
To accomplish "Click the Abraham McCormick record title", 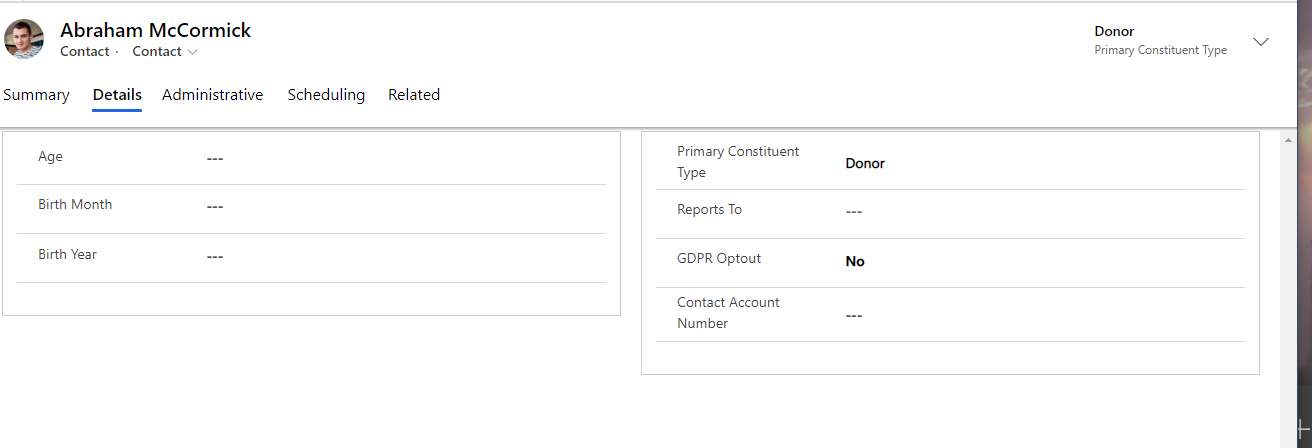I will tap(155, 30).
